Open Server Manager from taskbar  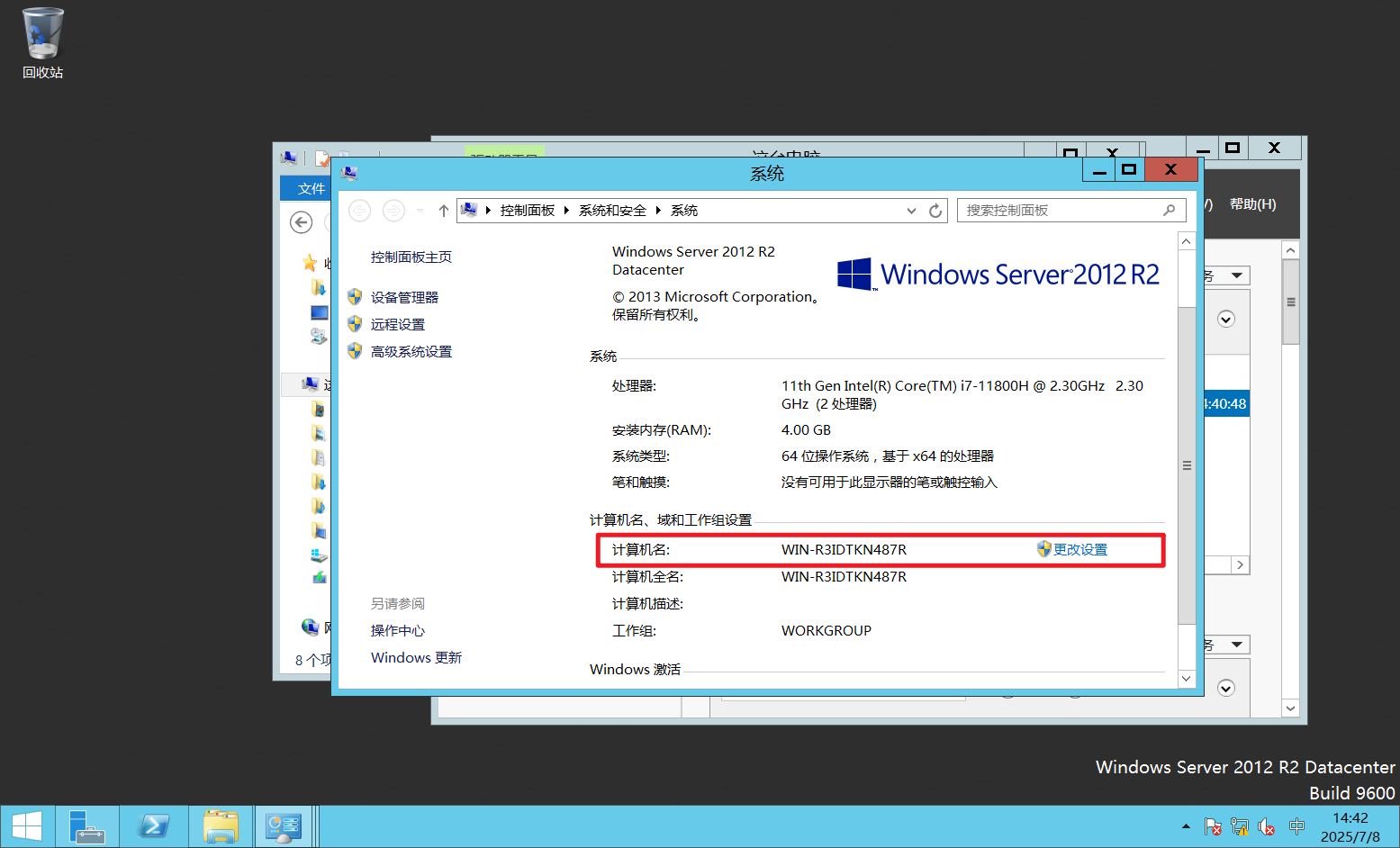pyautogui.click(x=87, y=826)
